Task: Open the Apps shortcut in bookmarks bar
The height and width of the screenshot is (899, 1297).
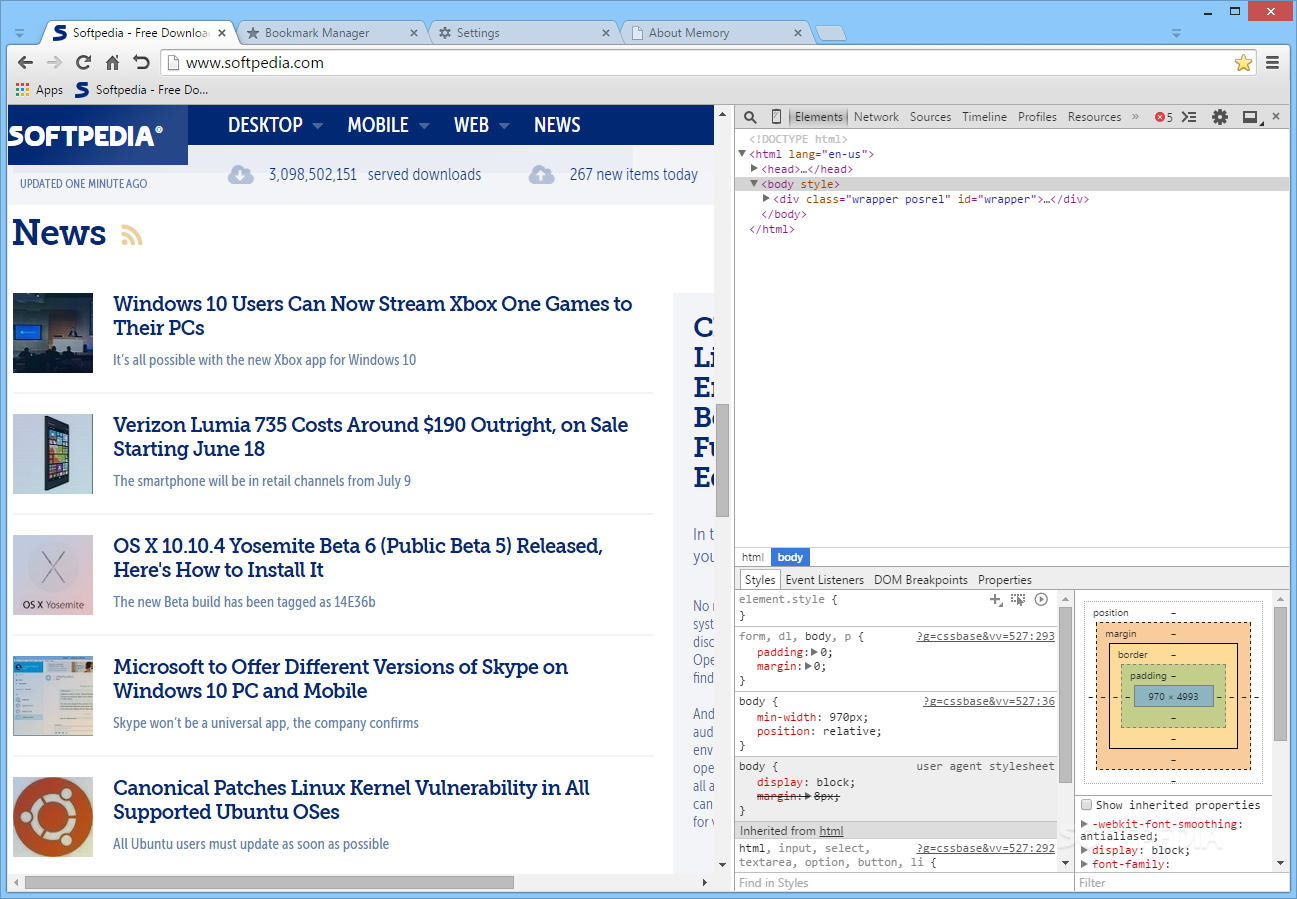Action: pos(39,90)
